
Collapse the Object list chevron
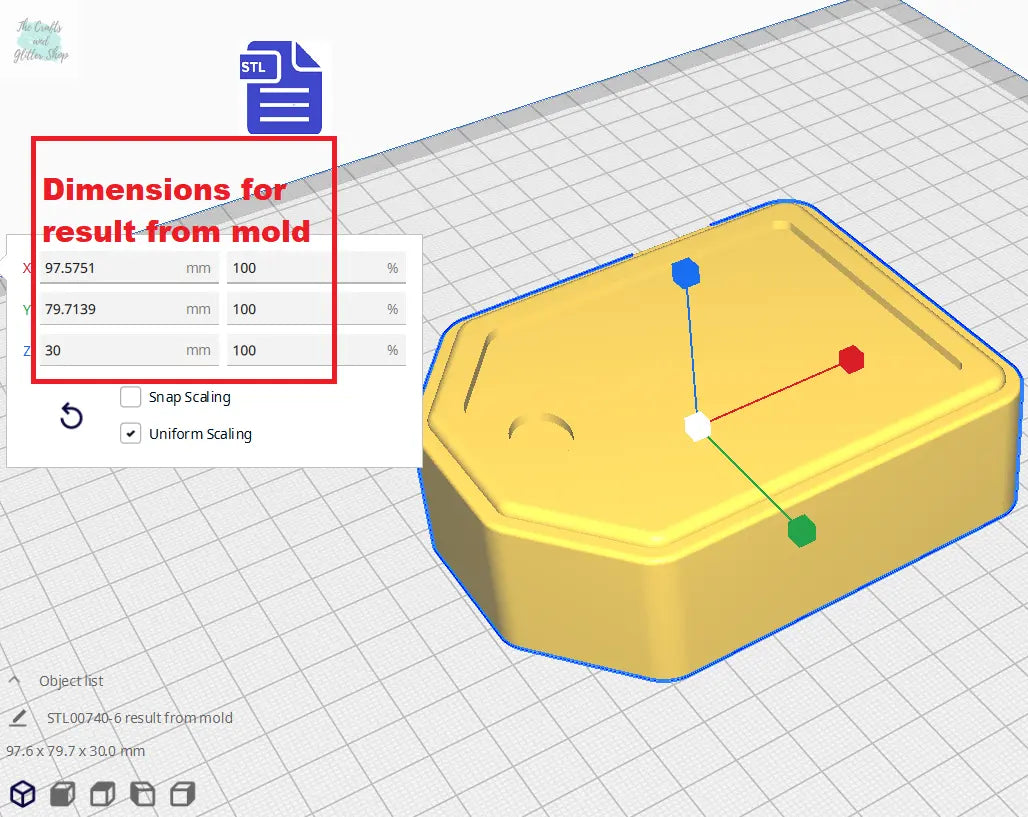(x=15, y=680)
